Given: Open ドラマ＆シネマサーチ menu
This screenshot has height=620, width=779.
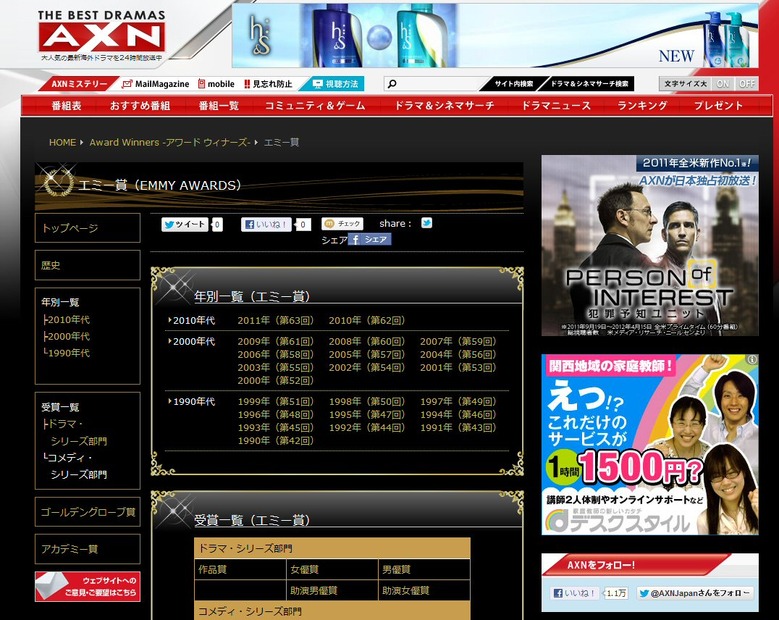Looking at the screenshot, I should click(444, 106).
